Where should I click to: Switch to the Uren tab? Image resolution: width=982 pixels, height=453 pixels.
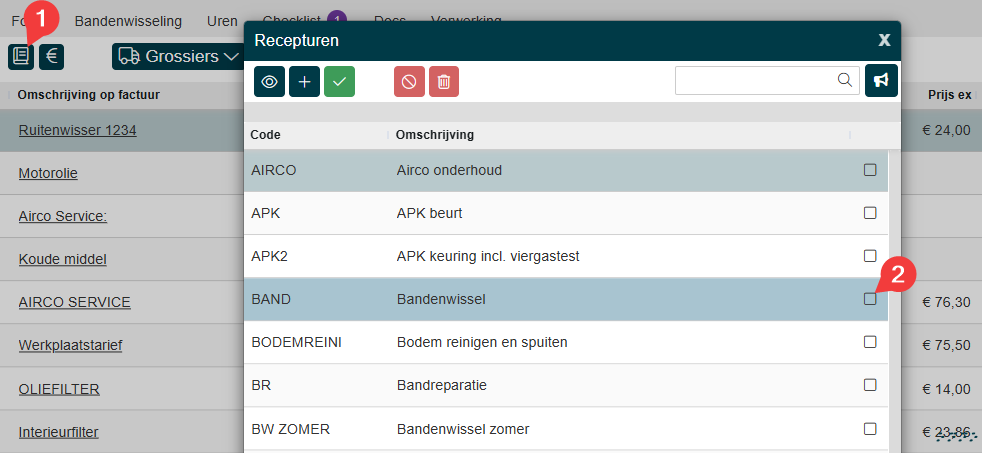(x=222, y=20)
